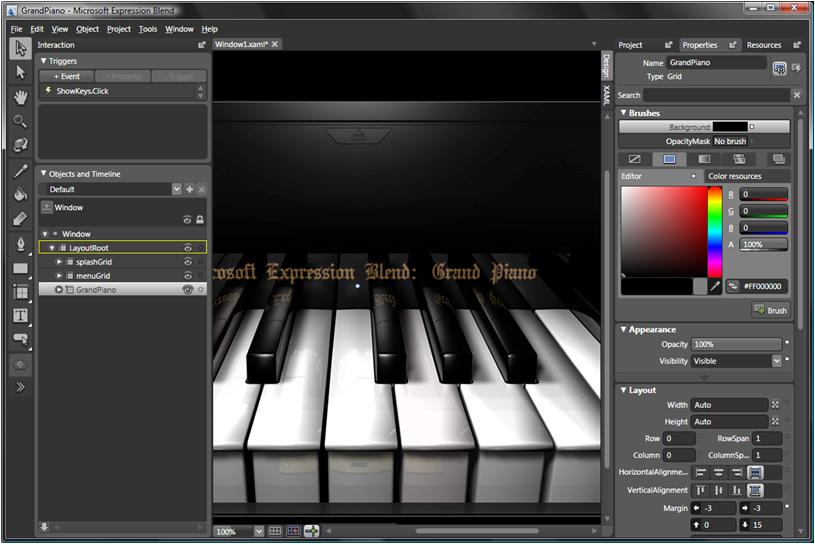
Task: Click the rainbow hue slider strip
Action: pyautogui.click(x=715, y=228)
